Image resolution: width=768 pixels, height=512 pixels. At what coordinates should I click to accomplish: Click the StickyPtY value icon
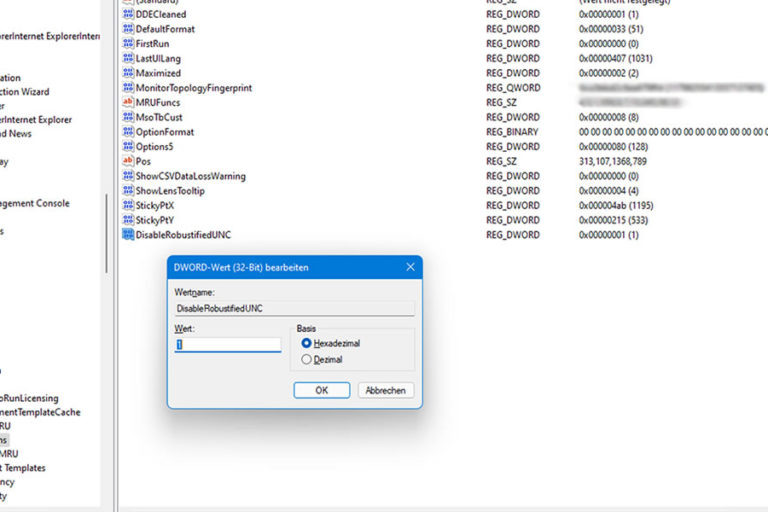[128, 220]
